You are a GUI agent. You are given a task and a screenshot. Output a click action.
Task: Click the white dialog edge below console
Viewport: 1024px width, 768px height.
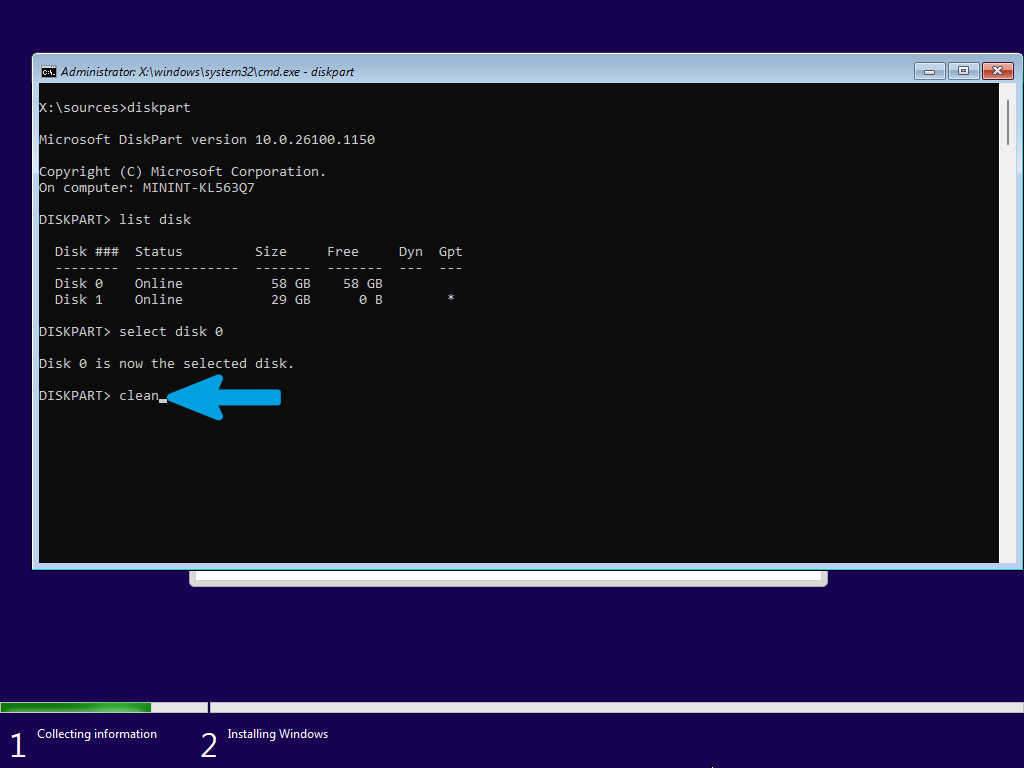coord(508,578)
